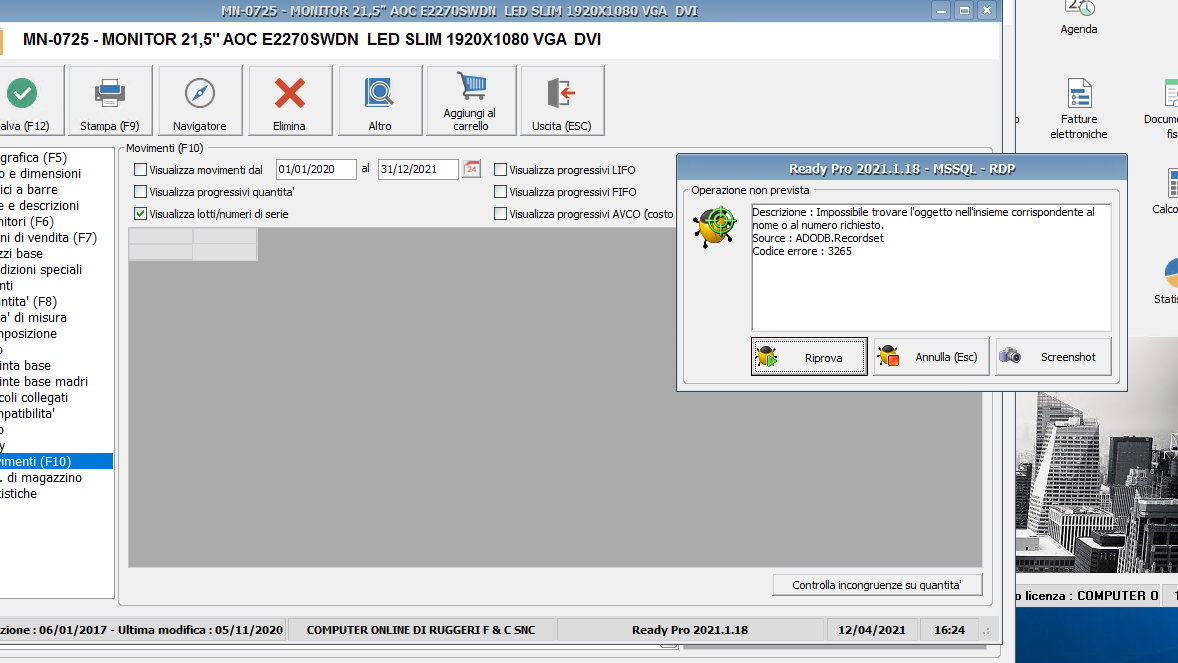This screenshot has height=663, width=1178.
Task: Add product via Aggiungi al carrello
Action: pos(471,100)
